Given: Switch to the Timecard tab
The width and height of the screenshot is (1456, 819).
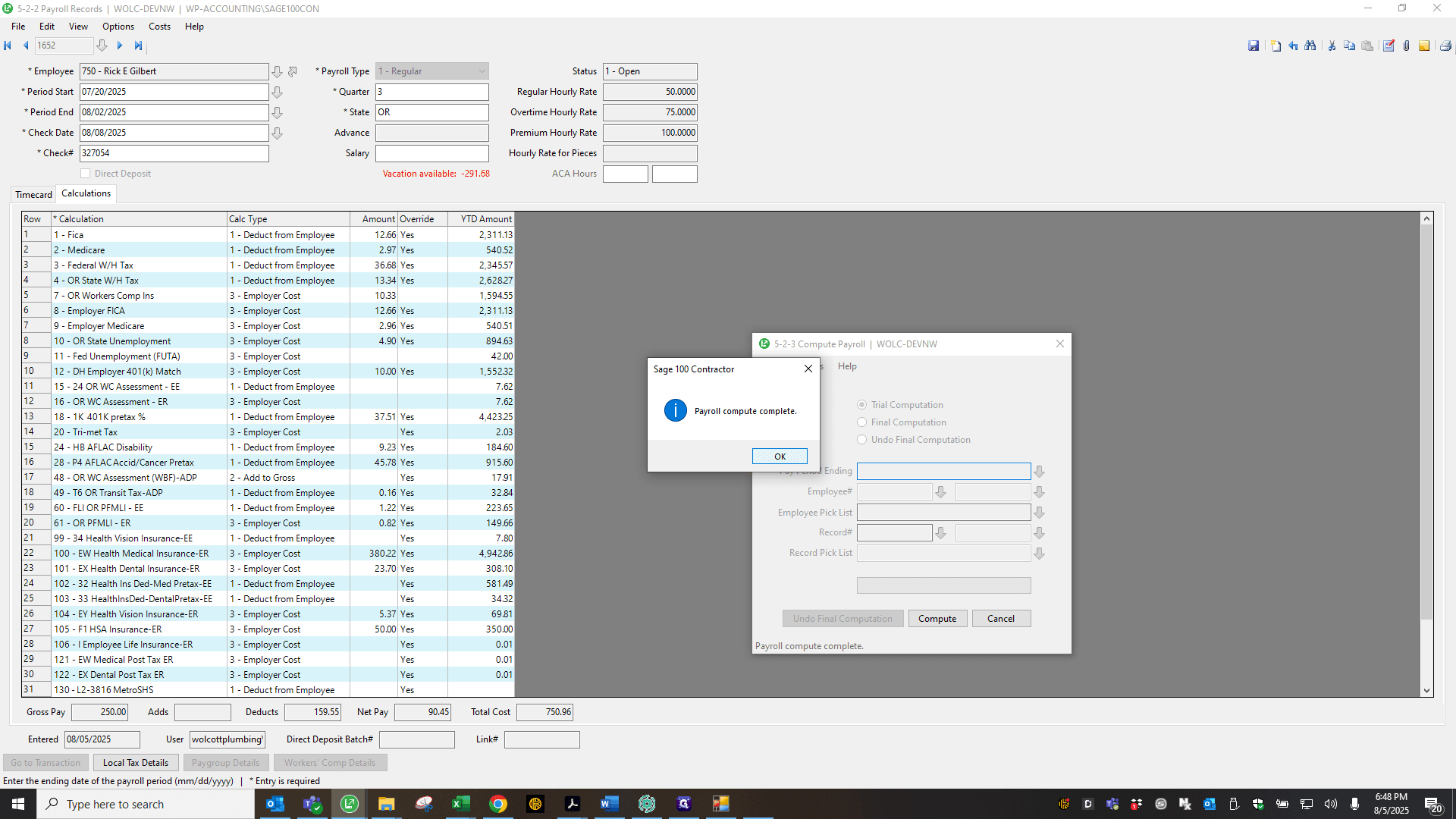Looking at the screenshot, I should 34,195.
